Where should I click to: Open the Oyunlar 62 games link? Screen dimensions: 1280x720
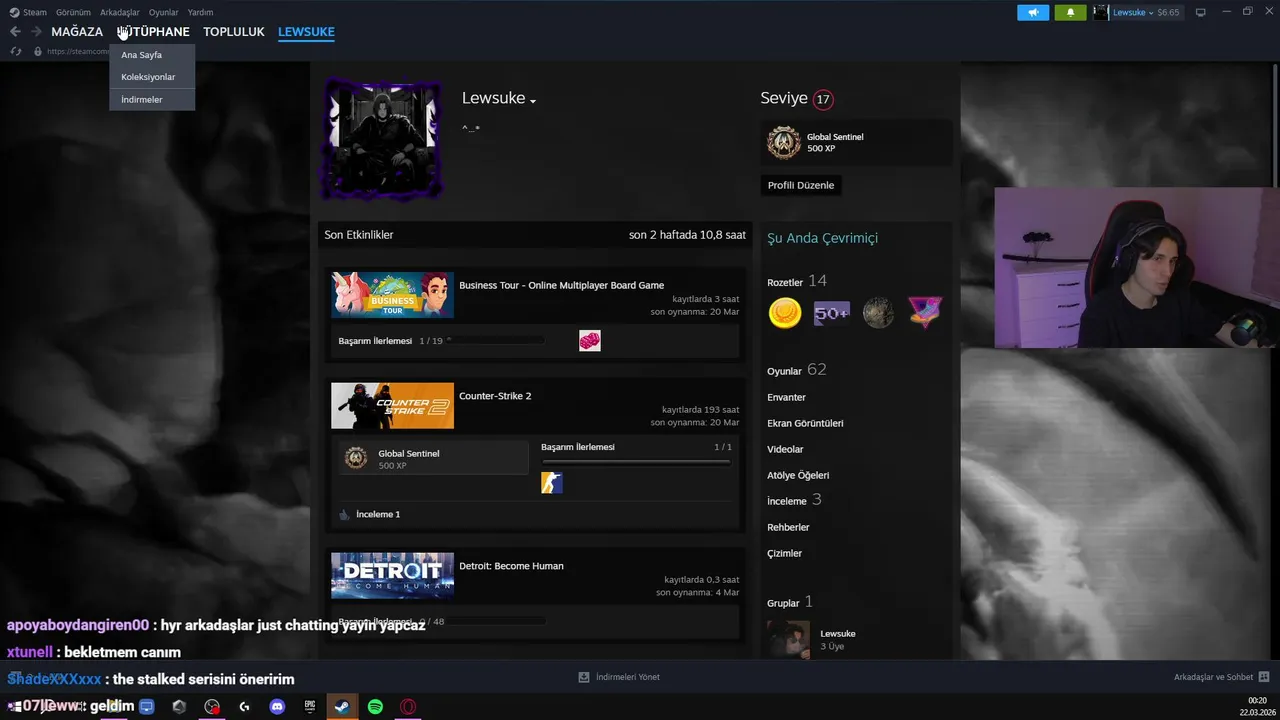click(x=797, y=370)
